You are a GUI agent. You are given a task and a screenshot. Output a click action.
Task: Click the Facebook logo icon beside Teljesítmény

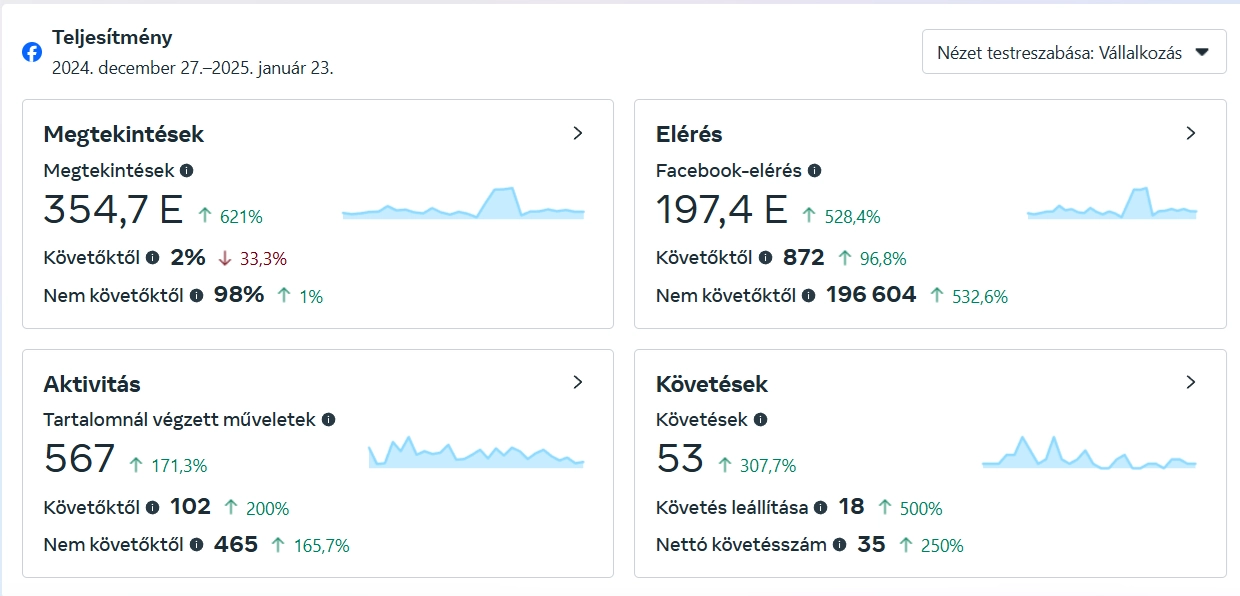point(32,52)
